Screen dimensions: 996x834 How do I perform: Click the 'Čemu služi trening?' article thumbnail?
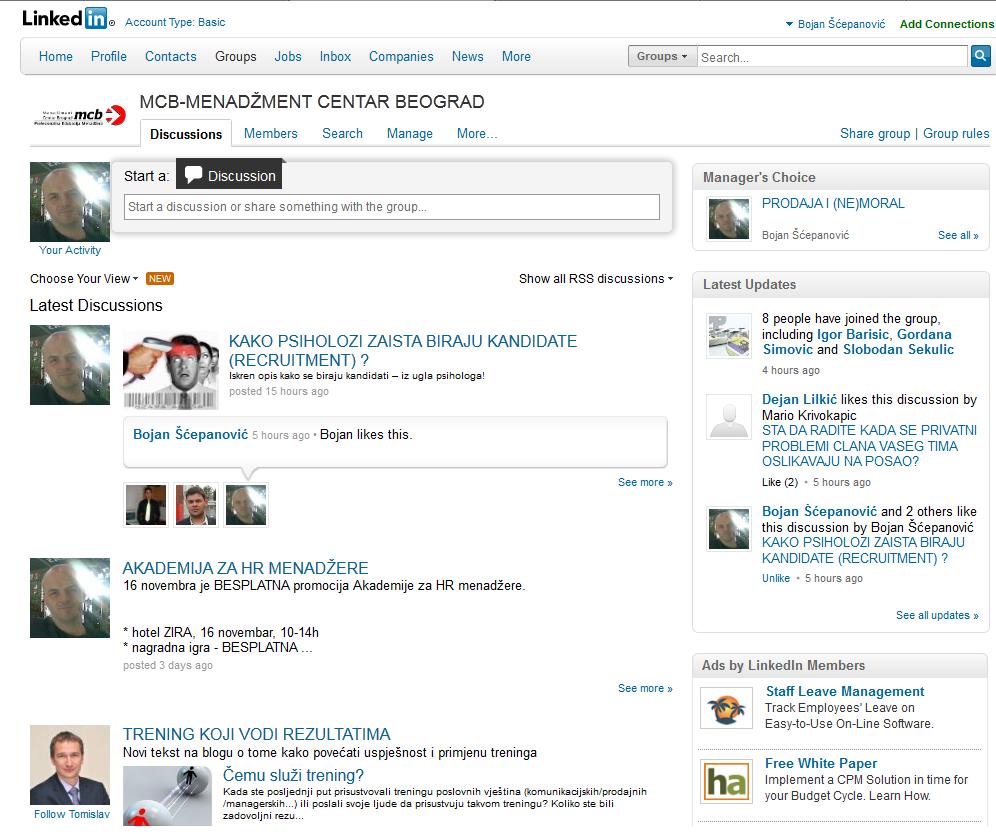[167, 796]
